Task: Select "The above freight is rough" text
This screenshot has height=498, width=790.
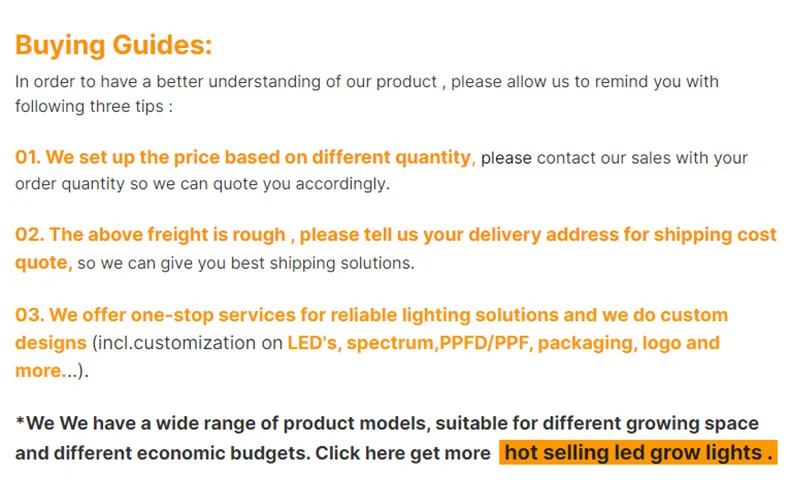Action: pos(168,235)
